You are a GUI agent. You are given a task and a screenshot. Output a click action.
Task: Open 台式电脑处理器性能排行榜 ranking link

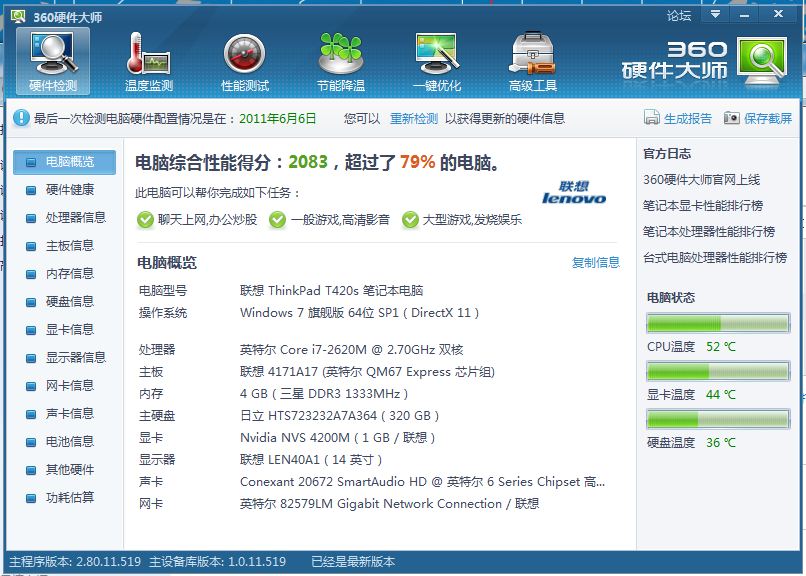tap(715, 257)
